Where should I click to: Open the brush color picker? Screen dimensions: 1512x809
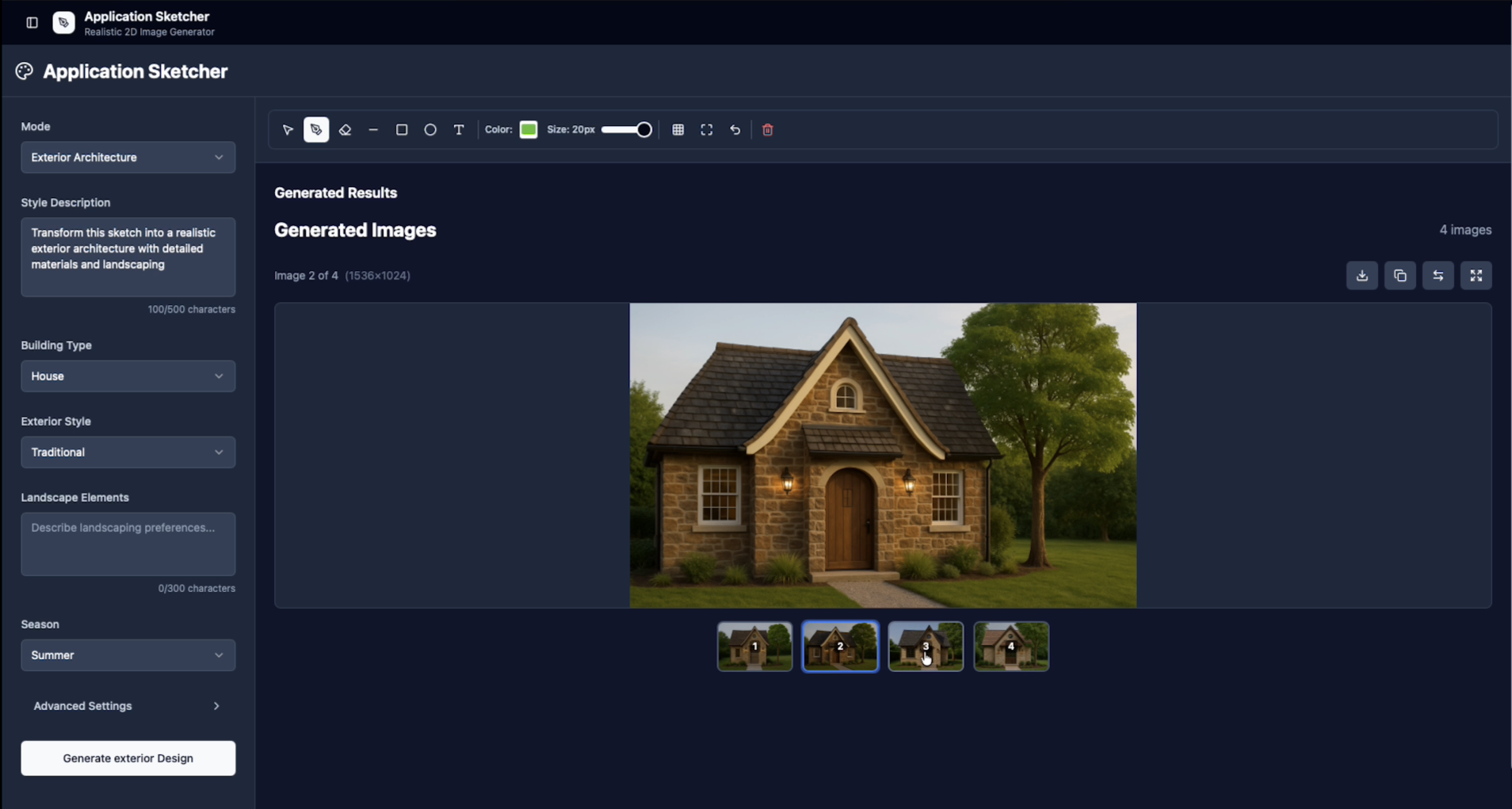(x=528, y=129)
